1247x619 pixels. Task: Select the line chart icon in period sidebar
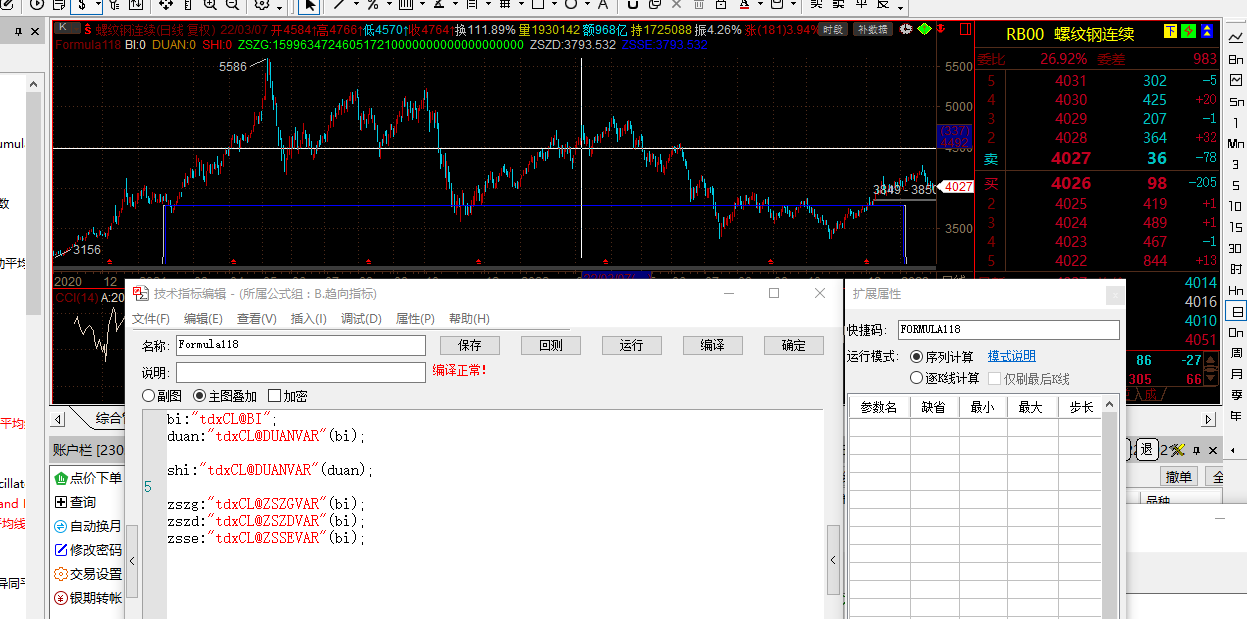pos(1237,40)
